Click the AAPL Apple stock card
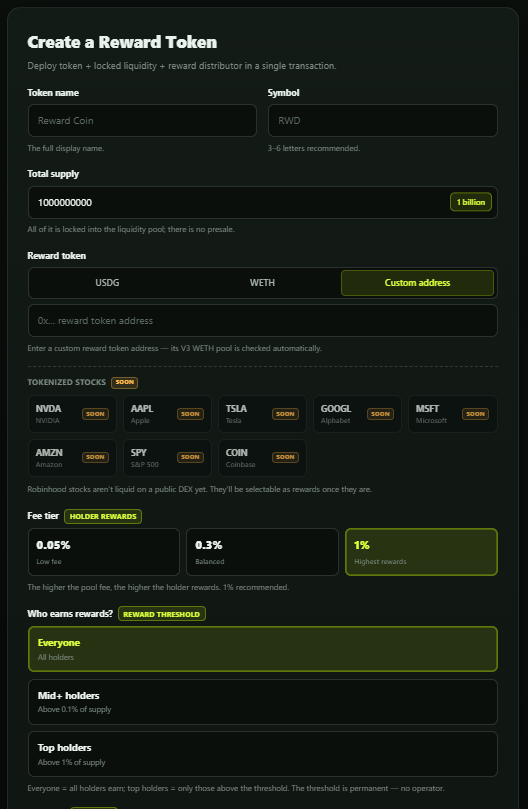This screenshot has width=528, height=809. pyautogui.click(x=167, y=414)
